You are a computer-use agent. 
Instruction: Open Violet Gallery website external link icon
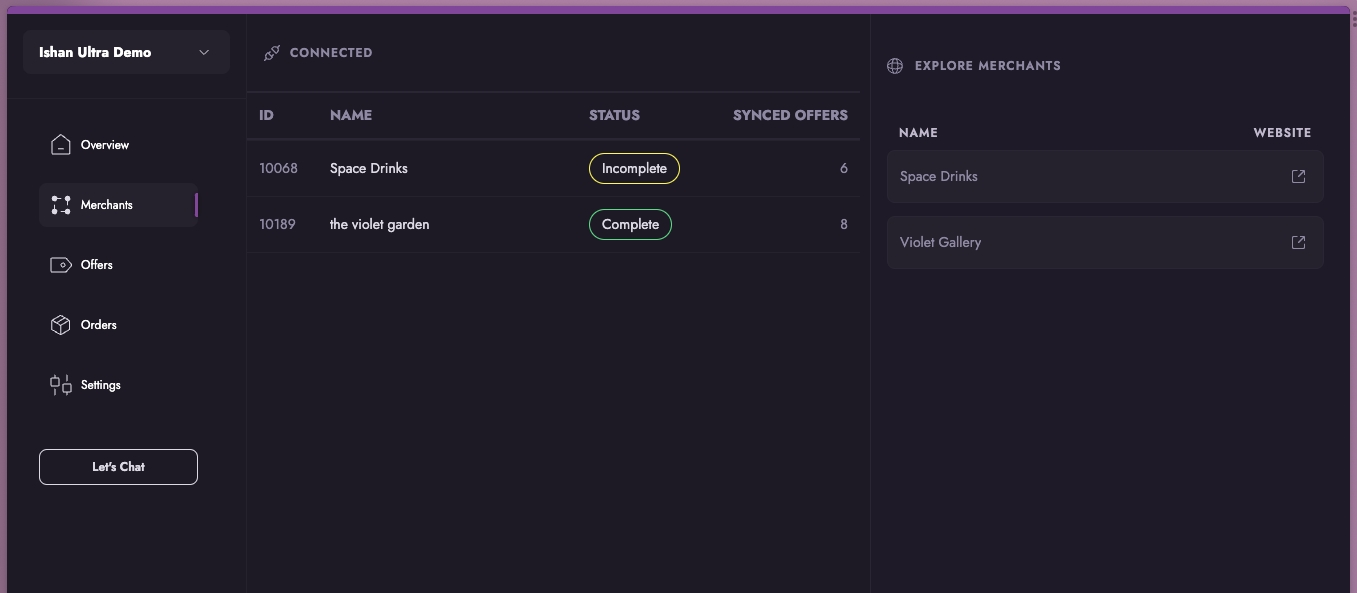1298,242
